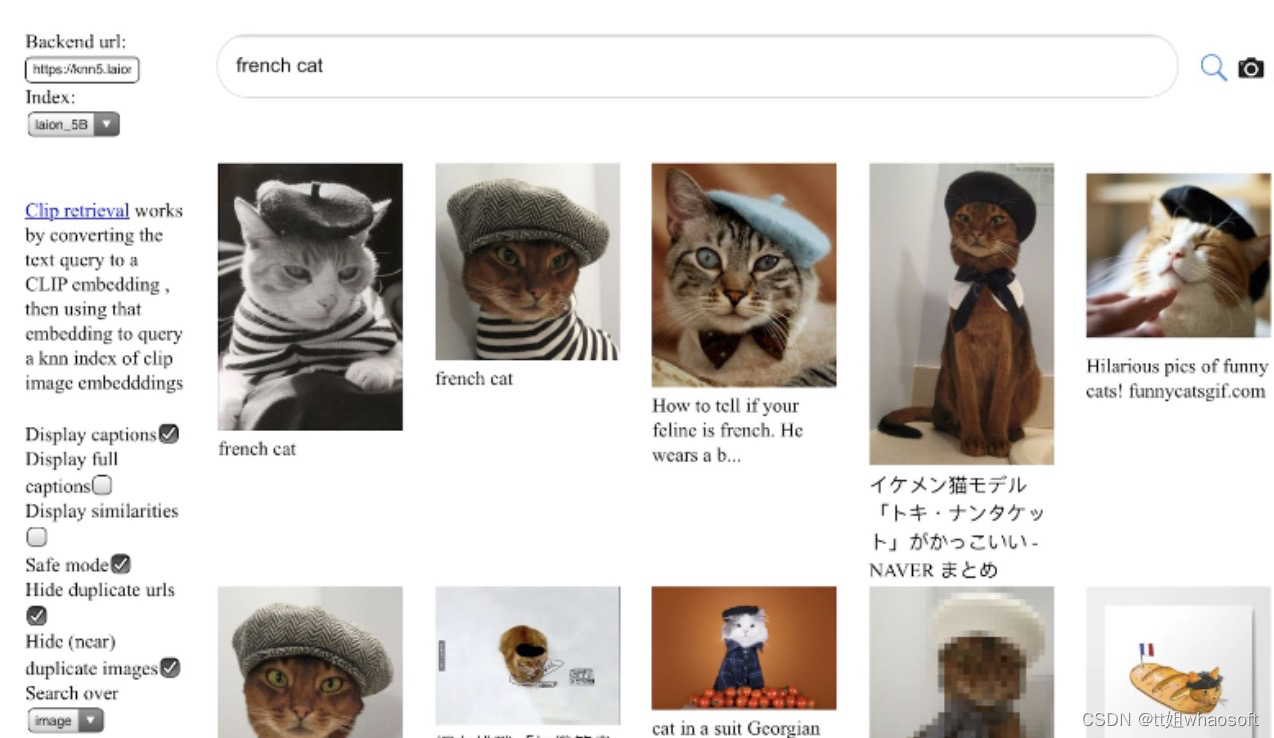Click the magnifying glass search icon
The image size is (1274, 738).
pyautogui.click(x=1213, y=67)
